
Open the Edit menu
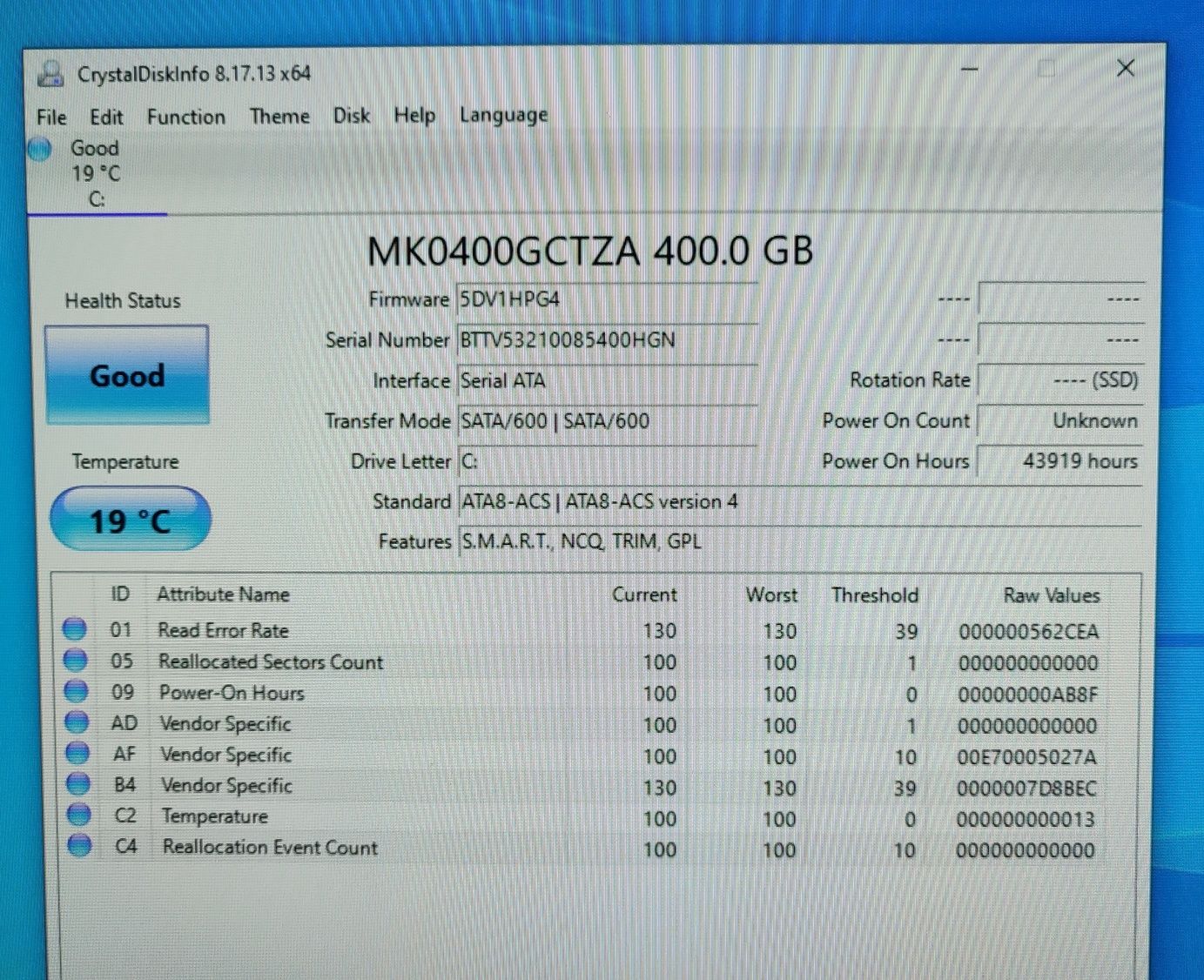(106, 117)
